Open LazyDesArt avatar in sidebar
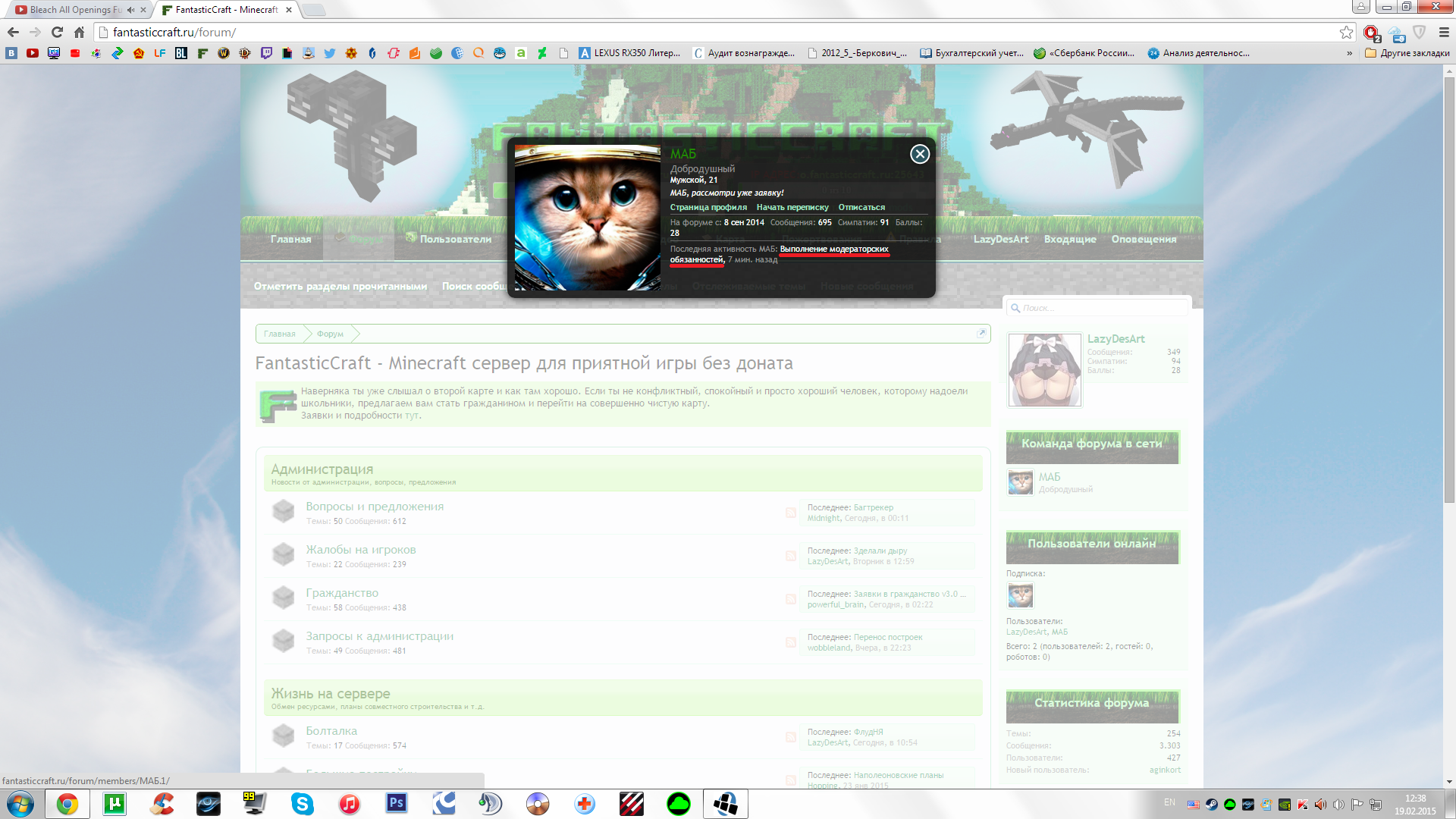Image resolution: width=1456 pixels, height=819 pixels. coord(1044,370)
